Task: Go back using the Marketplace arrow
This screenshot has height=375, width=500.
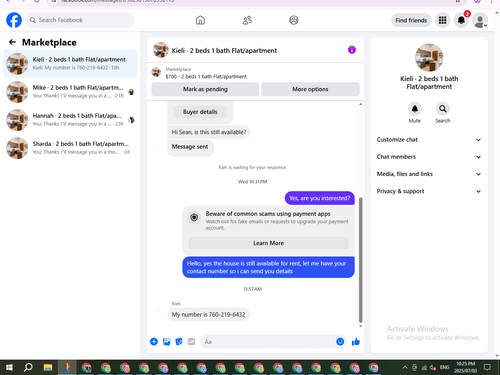Action: 12,42
